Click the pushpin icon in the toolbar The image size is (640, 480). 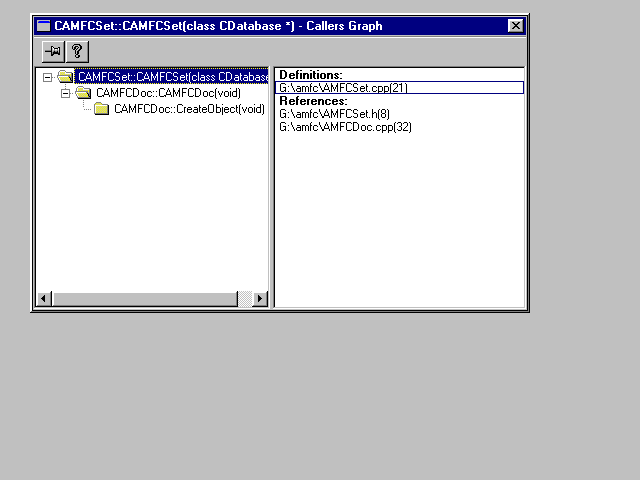(53, 51)
